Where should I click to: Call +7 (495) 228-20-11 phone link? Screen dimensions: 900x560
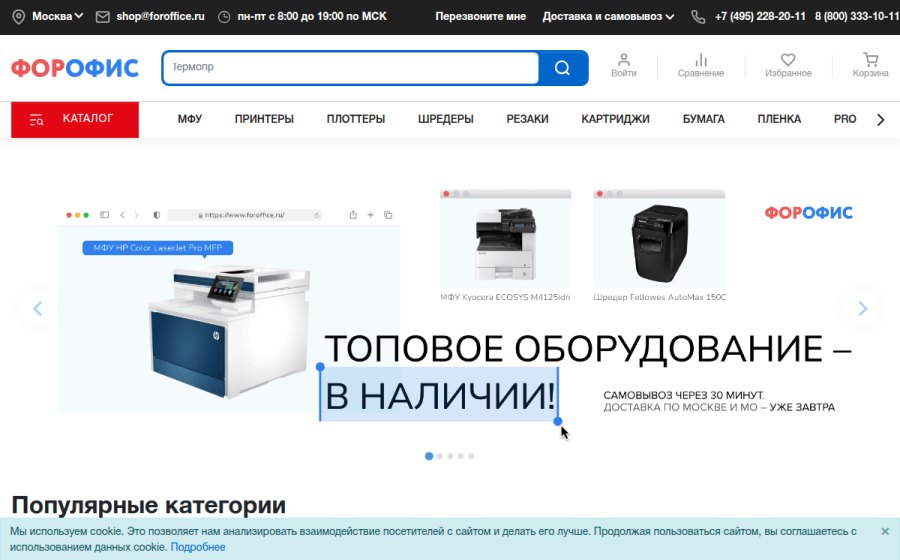(x=760, y=17)
